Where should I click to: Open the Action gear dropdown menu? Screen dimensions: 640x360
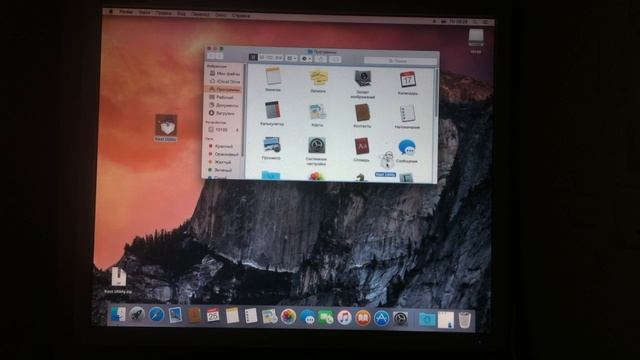(x=306, y=59)
